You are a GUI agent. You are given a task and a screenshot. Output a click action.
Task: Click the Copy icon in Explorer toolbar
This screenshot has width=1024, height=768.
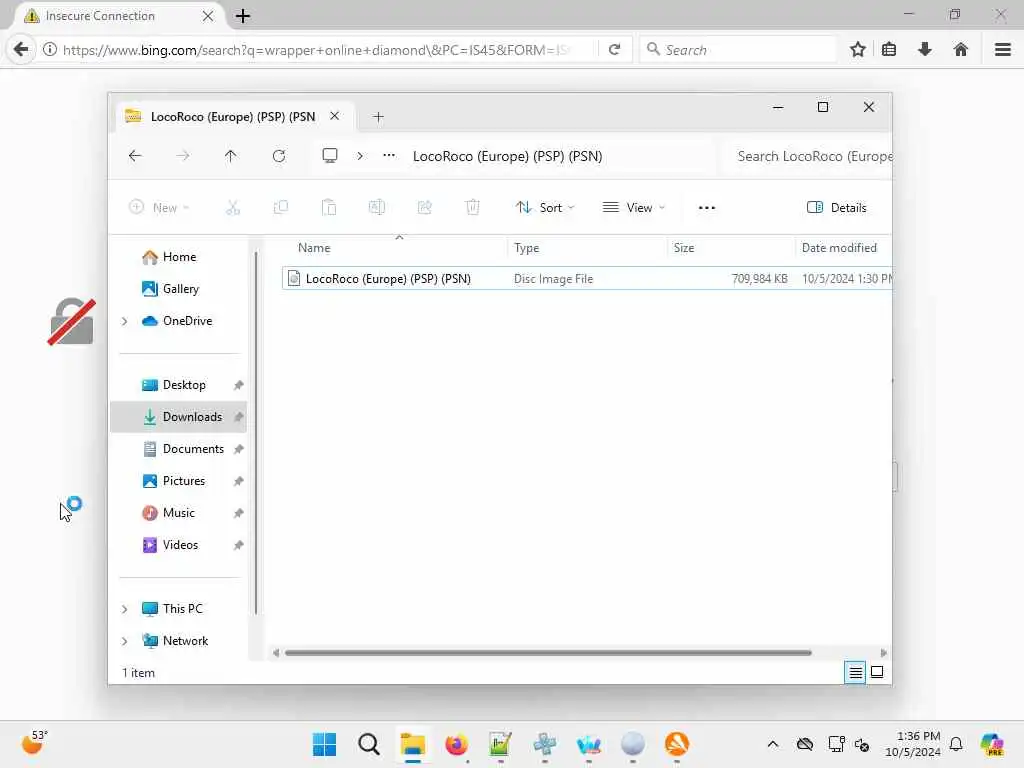coord(281,208)
